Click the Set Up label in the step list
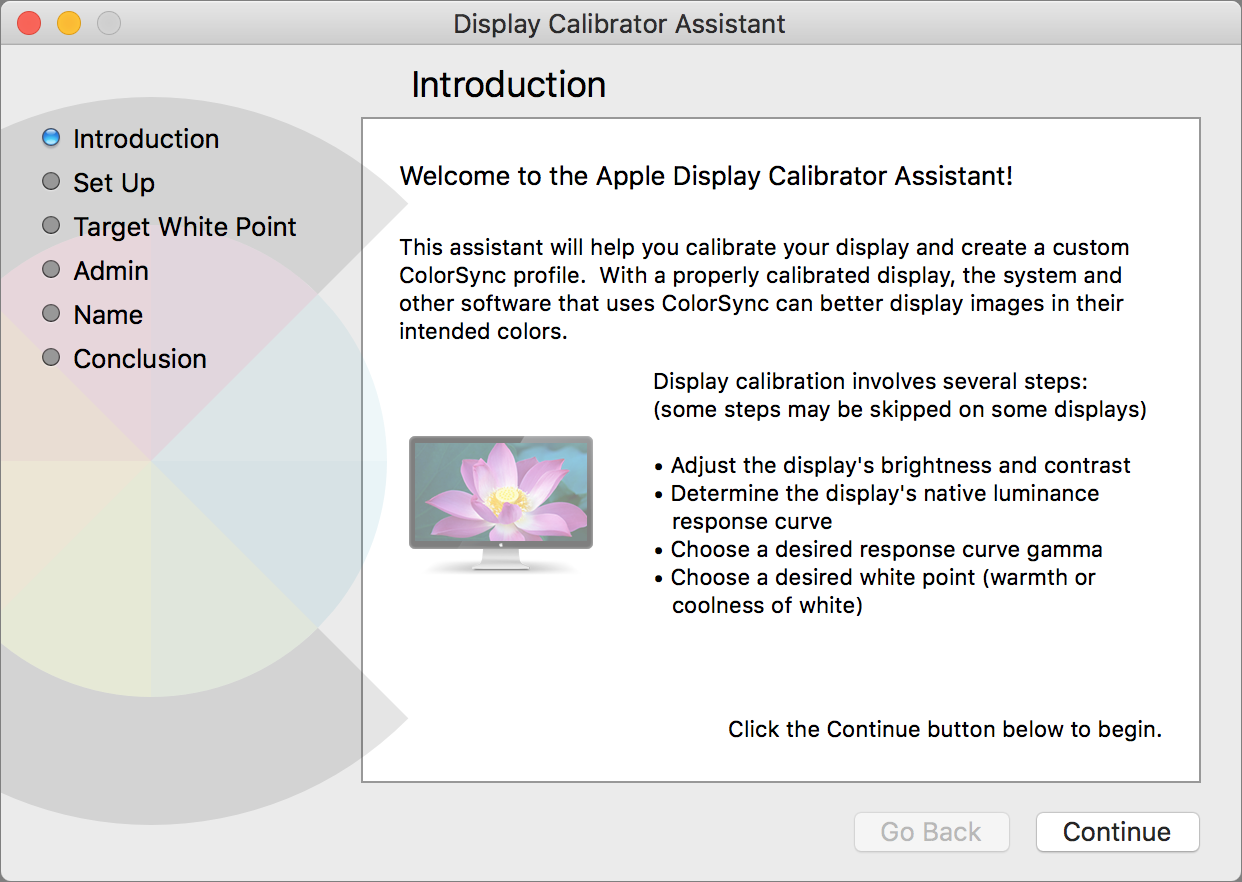Viewport: 1242px width, 882px height. [x=114, y=183]
